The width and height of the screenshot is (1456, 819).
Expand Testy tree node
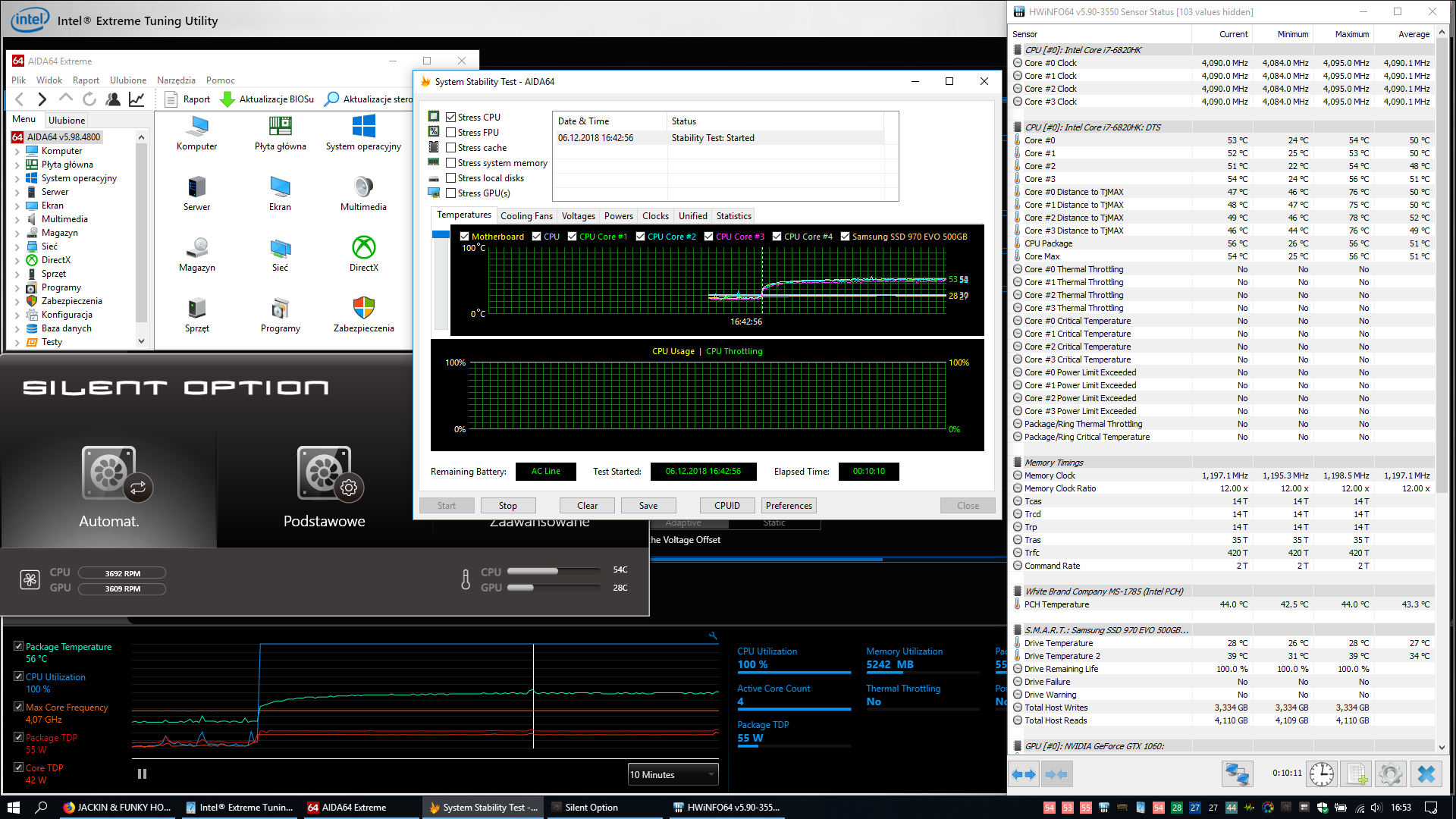click(x=17, y=342)
